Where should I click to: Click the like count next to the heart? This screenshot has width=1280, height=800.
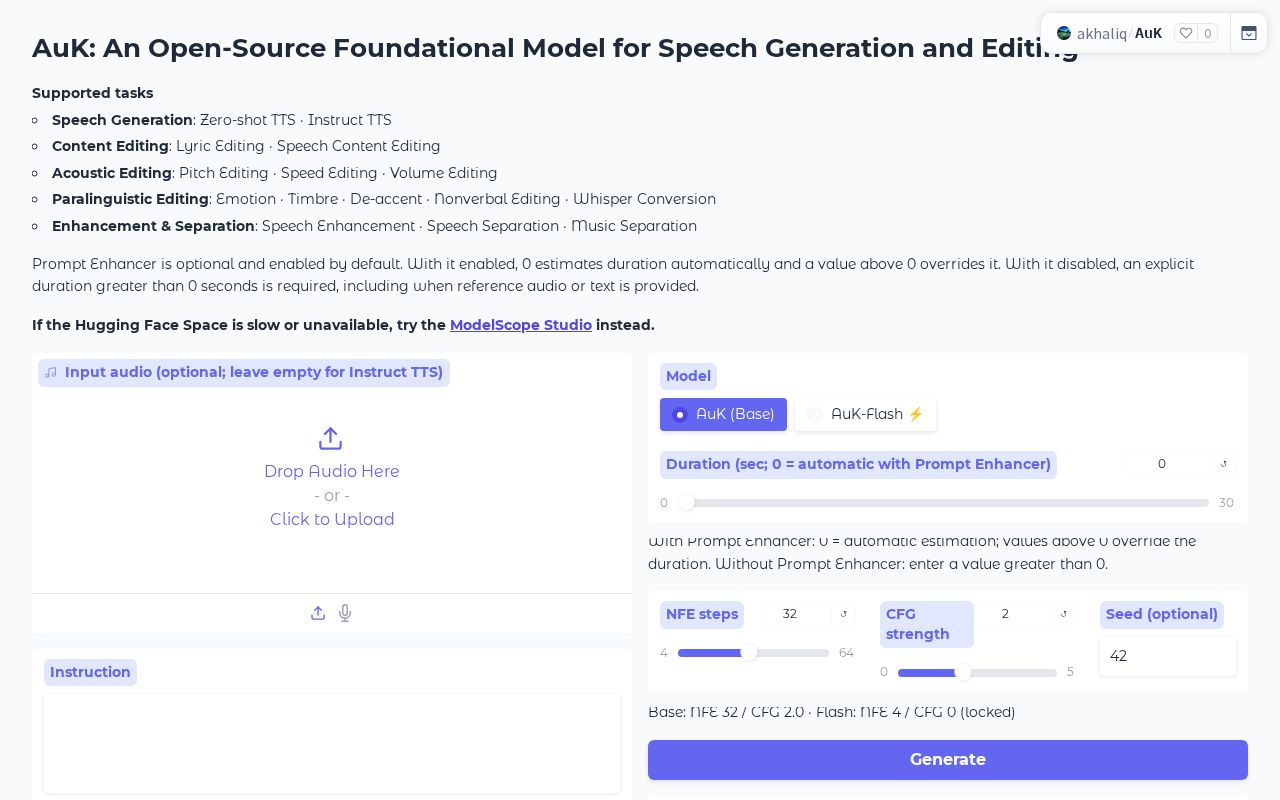point(1208,33)
